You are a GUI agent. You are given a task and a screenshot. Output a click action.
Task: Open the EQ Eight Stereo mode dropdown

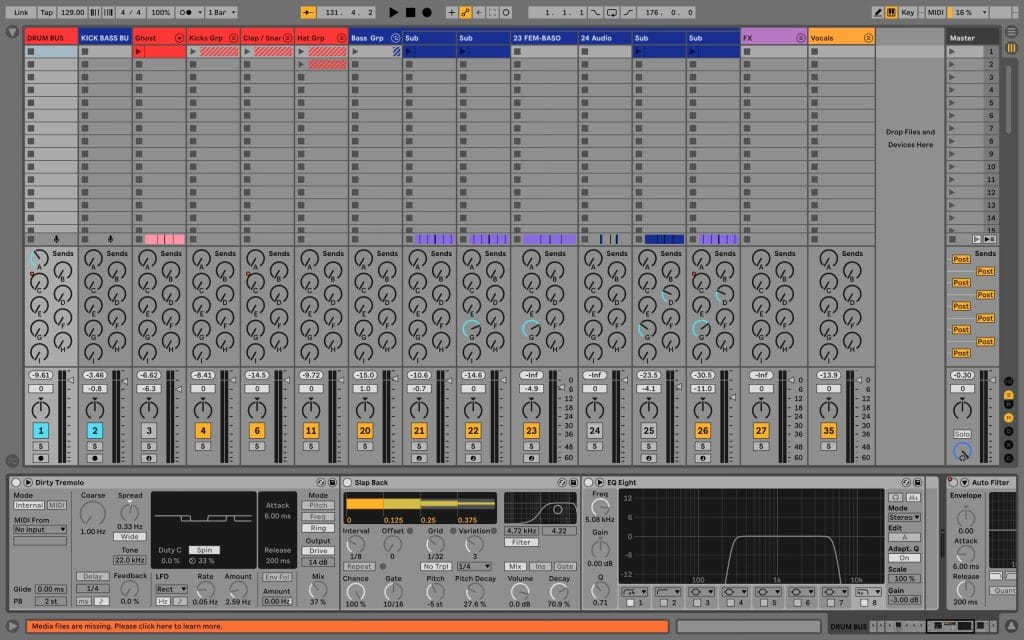click(904, 519)
